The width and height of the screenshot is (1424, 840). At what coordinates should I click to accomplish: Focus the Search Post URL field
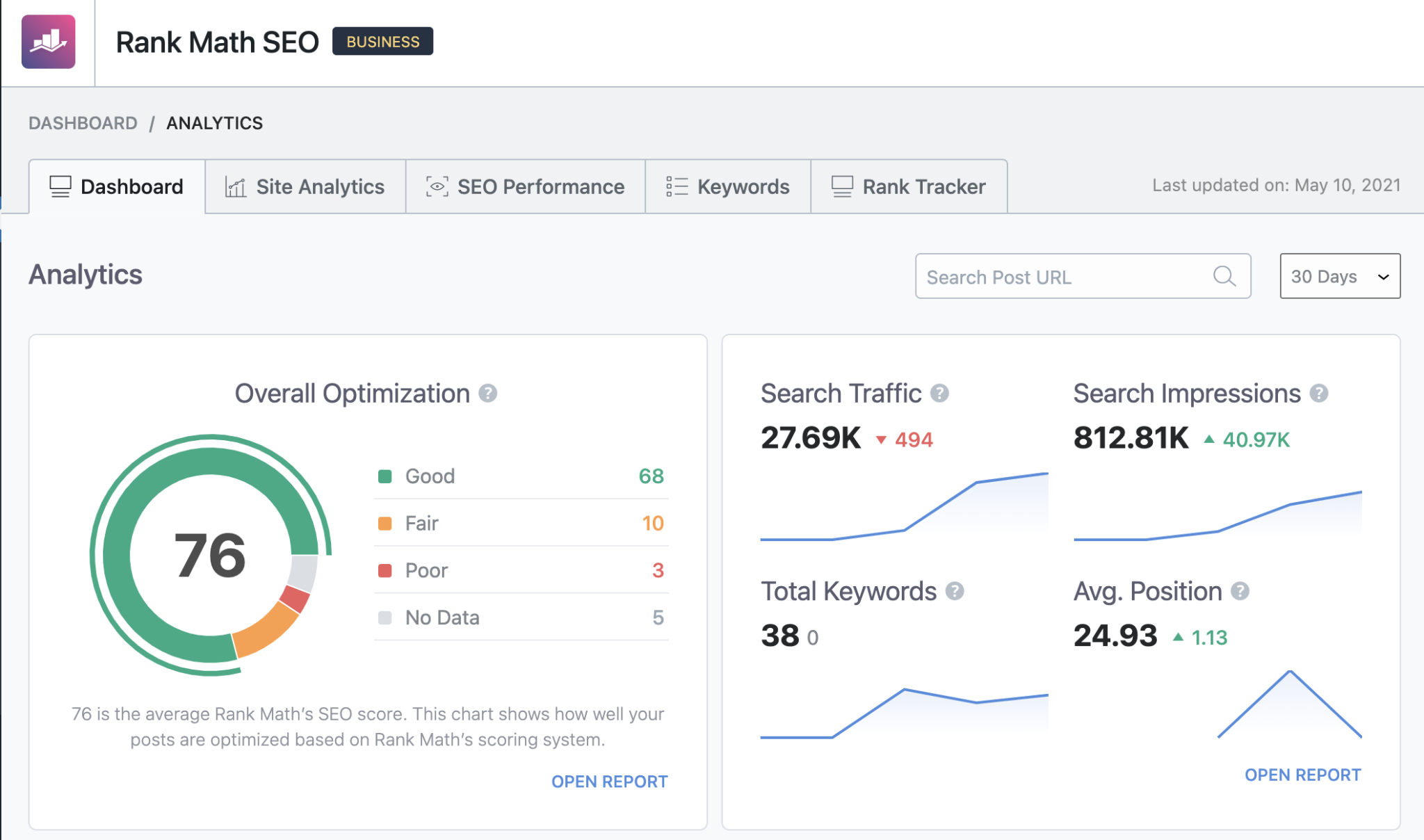1083,276
